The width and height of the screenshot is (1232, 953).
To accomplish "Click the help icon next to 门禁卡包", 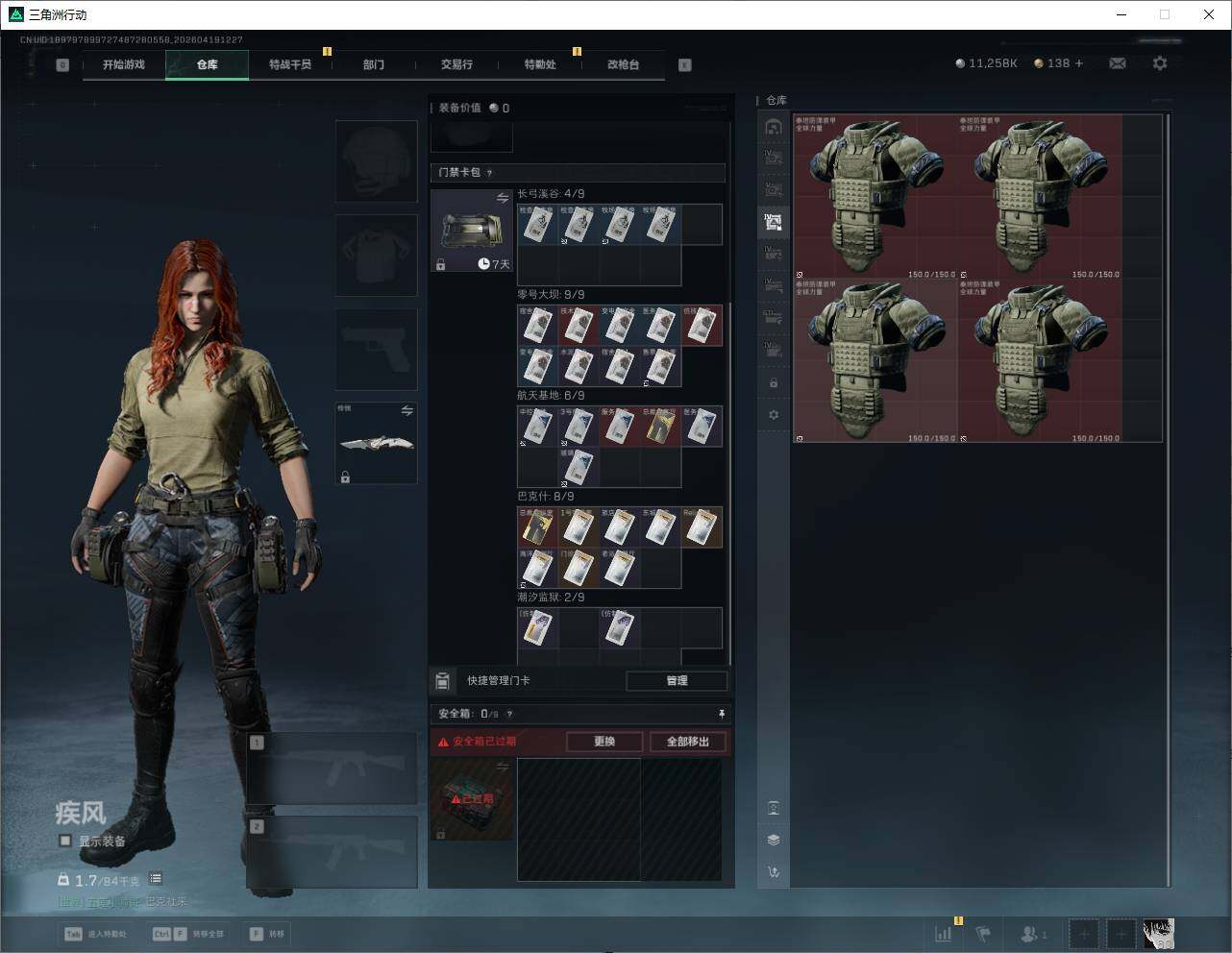I will [x=489, y=173].
